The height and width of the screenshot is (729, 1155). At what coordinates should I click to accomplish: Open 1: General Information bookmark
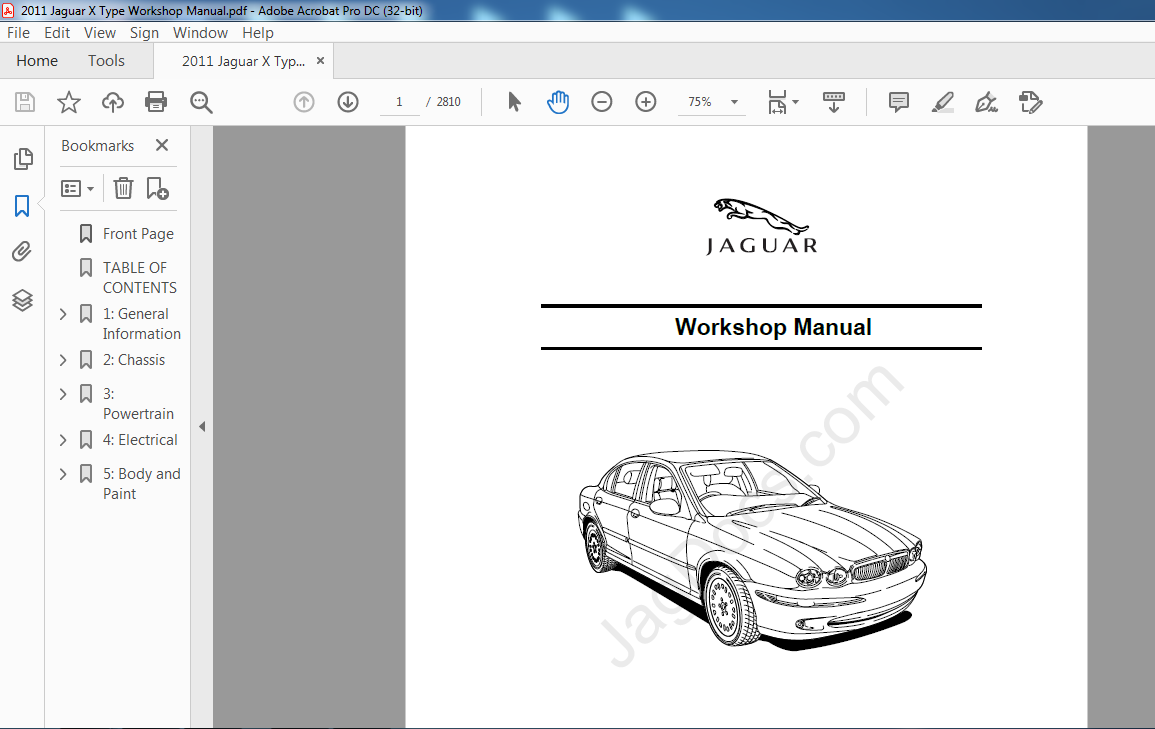click(141, 323)
